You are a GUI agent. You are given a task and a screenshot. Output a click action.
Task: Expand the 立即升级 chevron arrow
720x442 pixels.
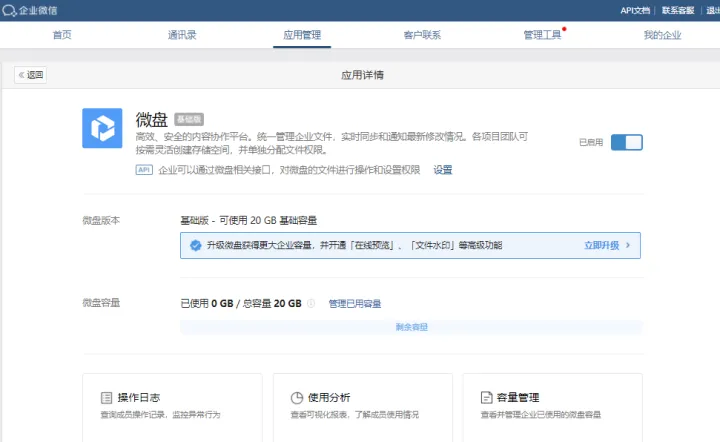click(628, 245)
